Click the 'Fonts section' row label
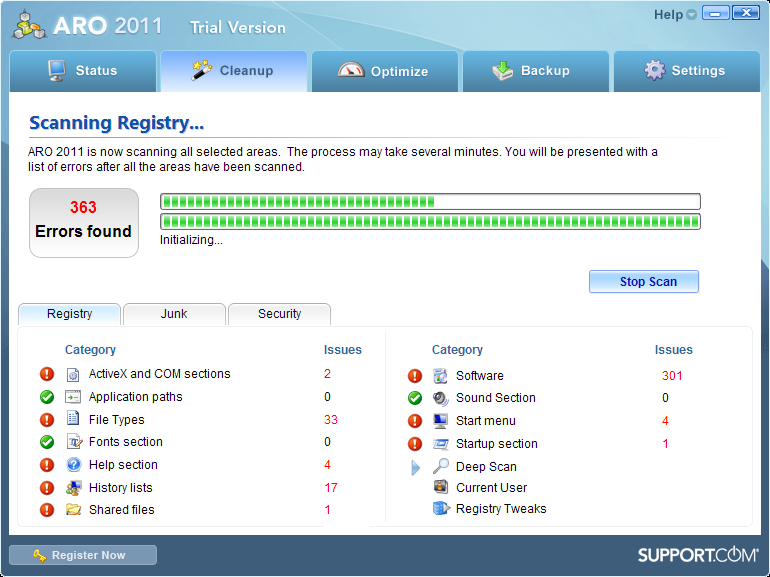This screenshot has width=770, height=577. [x=125, y=441]
